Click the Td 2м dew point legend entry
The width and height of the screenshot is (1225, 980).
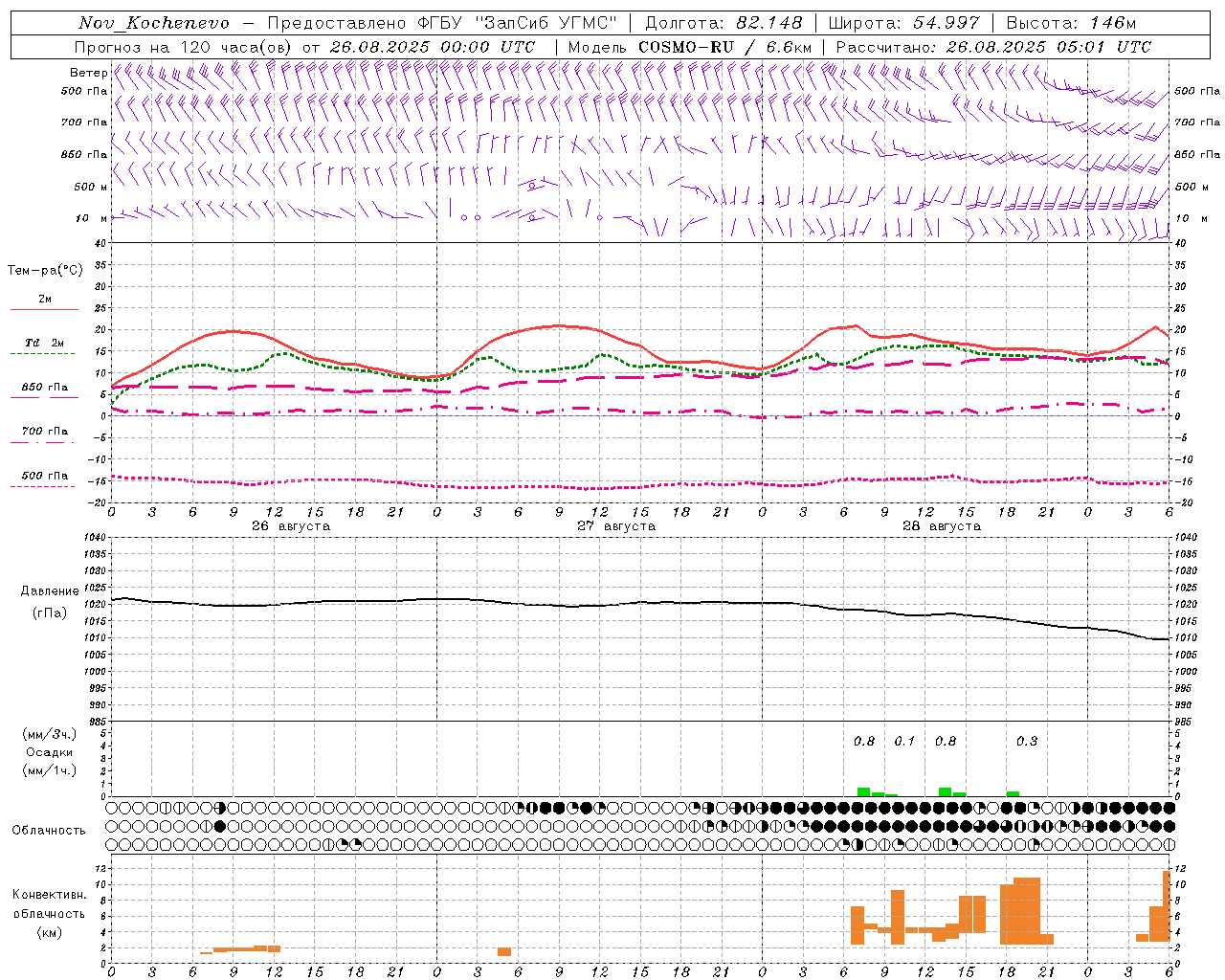click(x=45, y=343)
